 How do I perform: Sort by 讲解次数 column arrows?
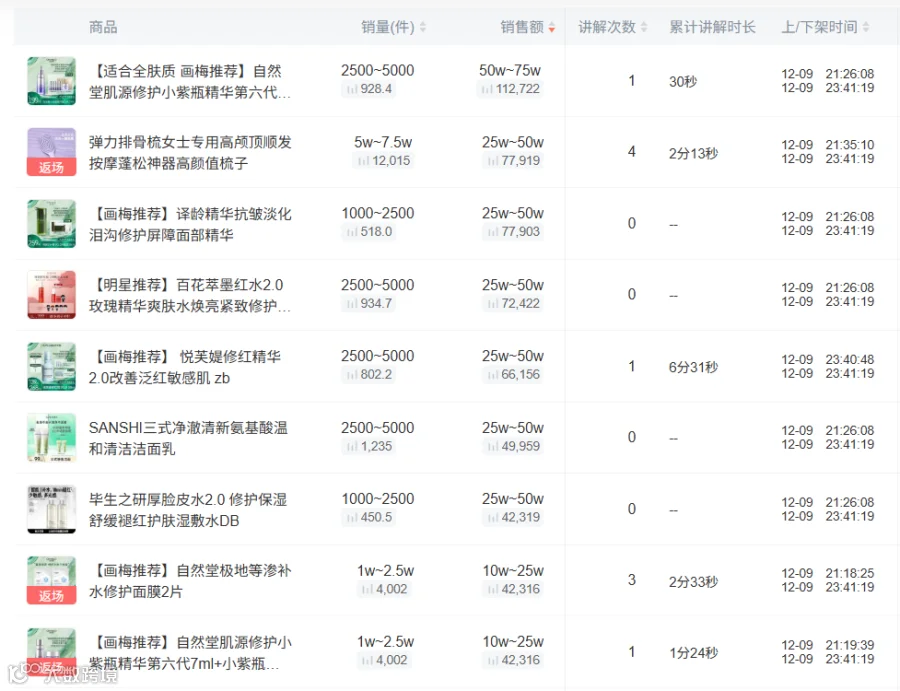point(644,27)
